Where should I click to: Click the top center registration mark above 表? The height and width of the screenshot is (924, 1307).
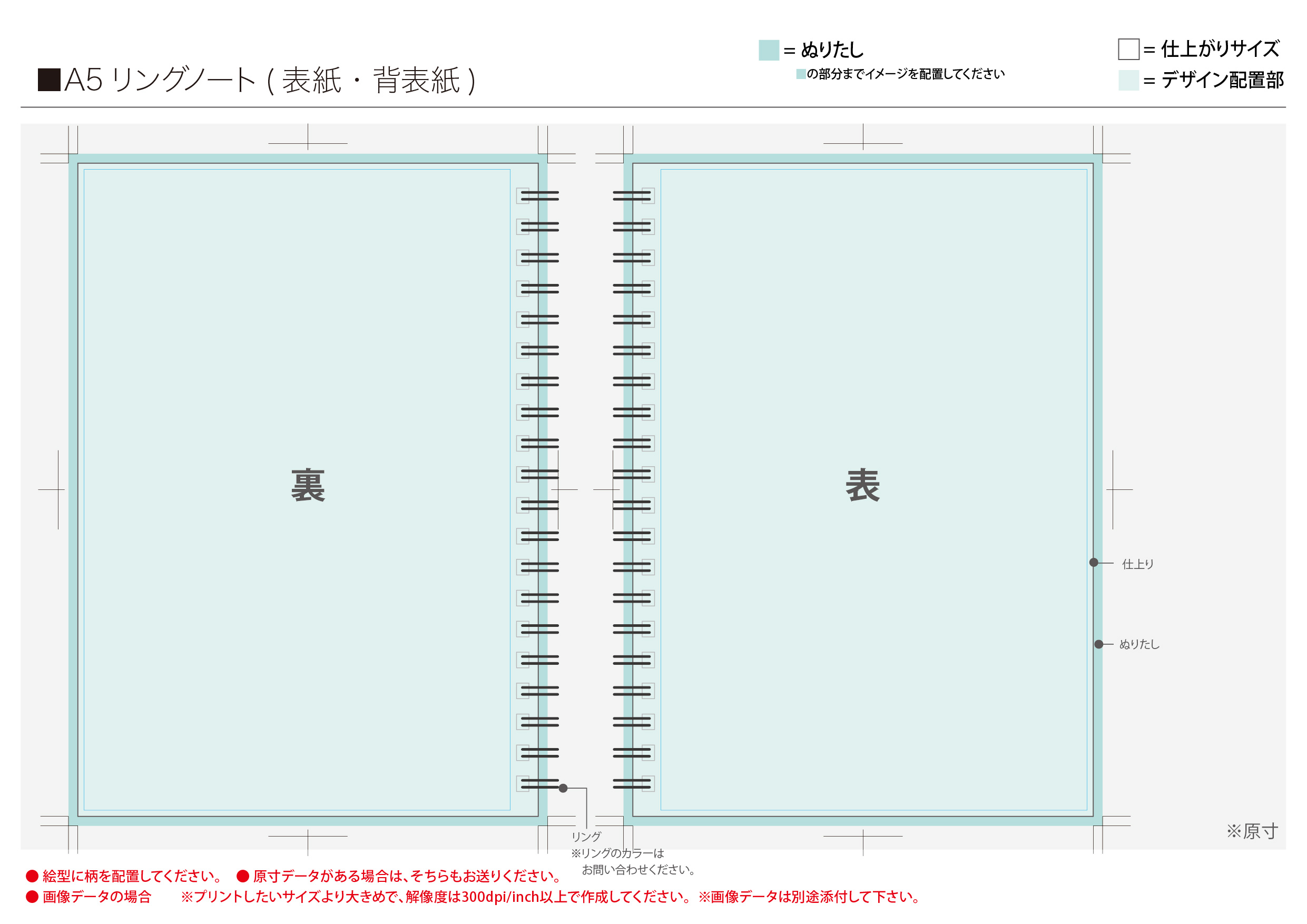862,138
